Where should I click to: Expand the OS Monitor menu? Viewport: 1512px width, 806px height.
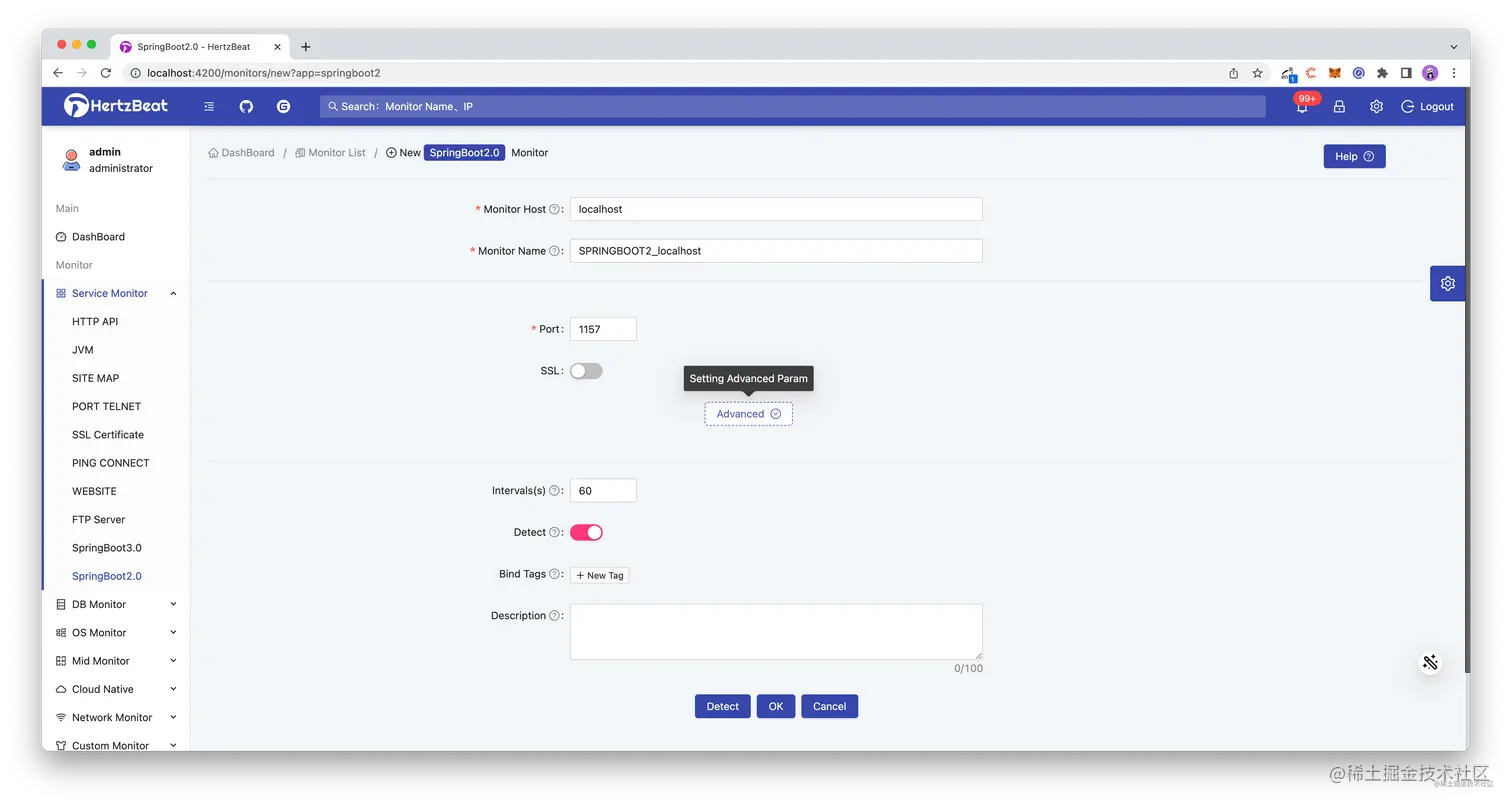(x=115, y=632)
